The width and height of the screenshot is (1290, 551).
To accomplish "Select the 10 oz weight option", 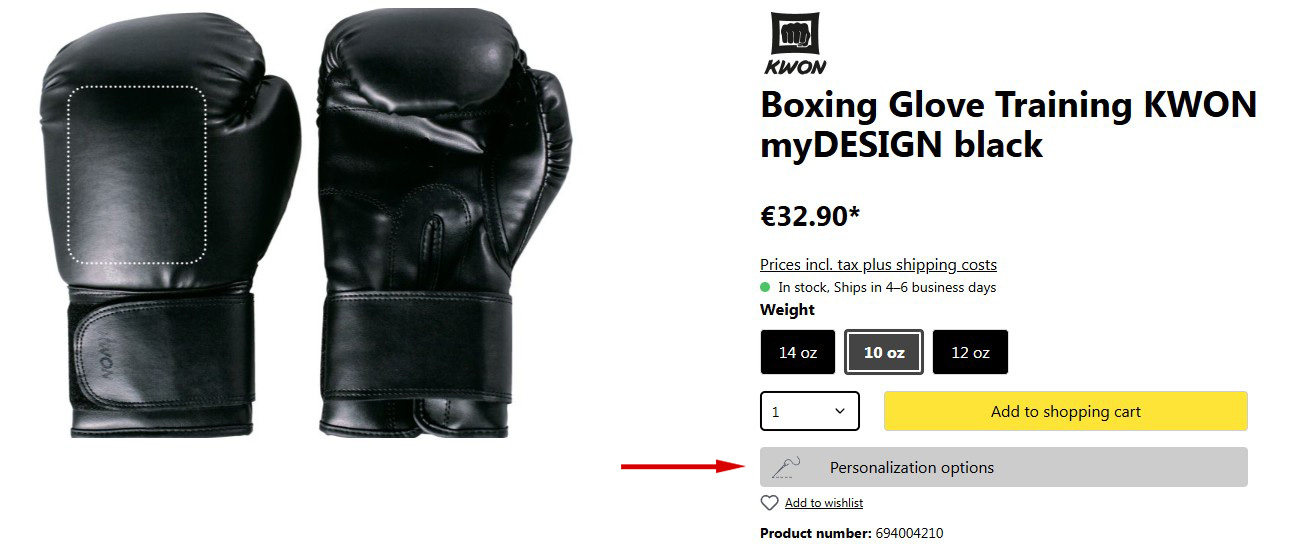I will [x=884, y=352].
